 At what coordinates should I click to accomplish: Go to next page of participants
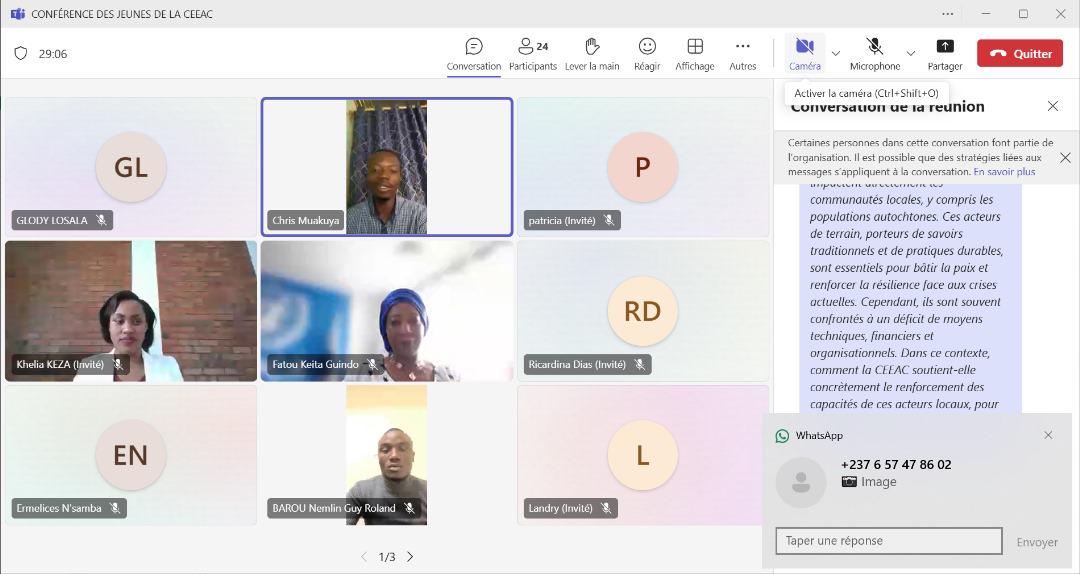[410, 557]
